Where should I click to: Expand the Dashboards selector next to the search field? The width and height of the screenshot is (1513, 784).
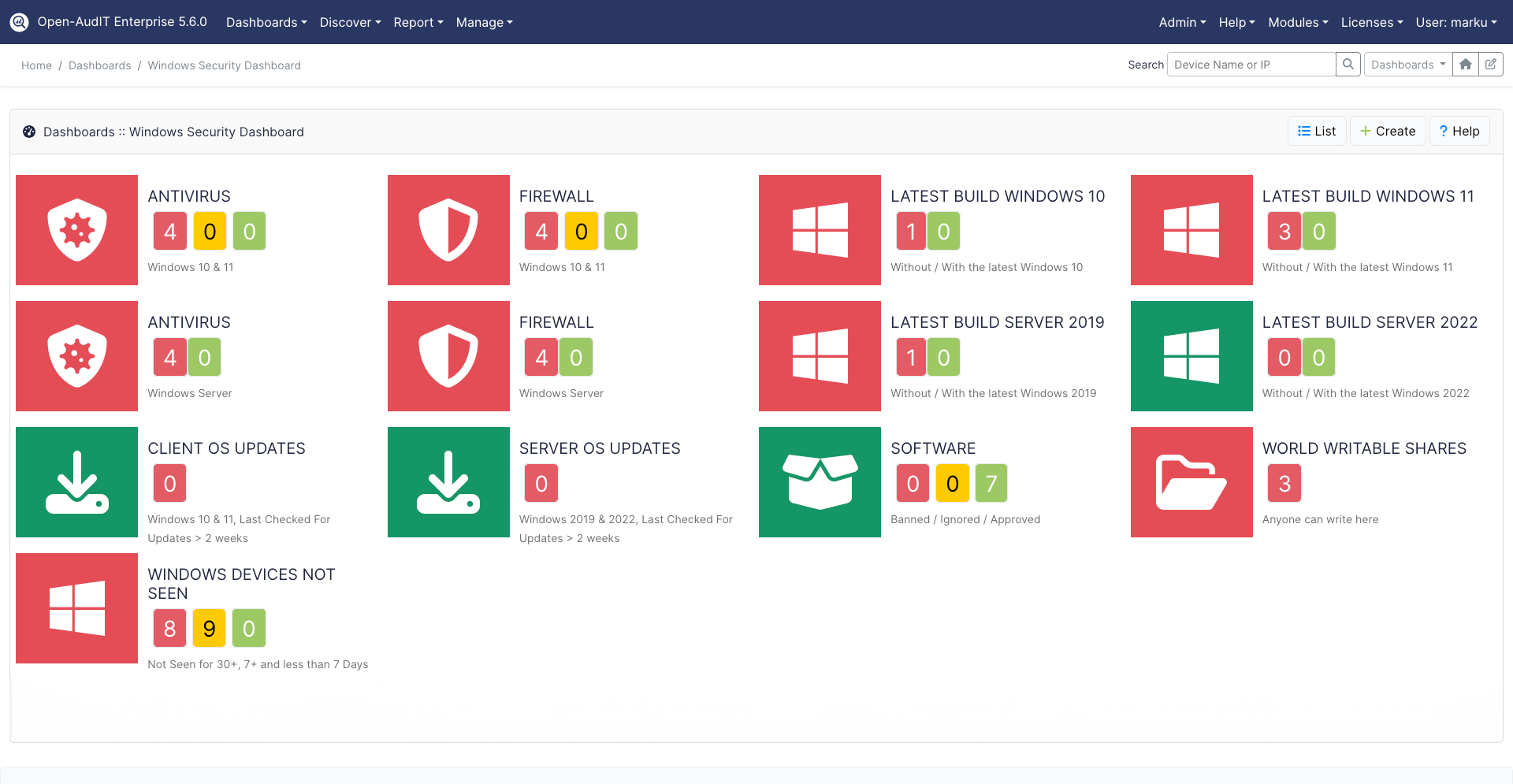point(1407,64)
